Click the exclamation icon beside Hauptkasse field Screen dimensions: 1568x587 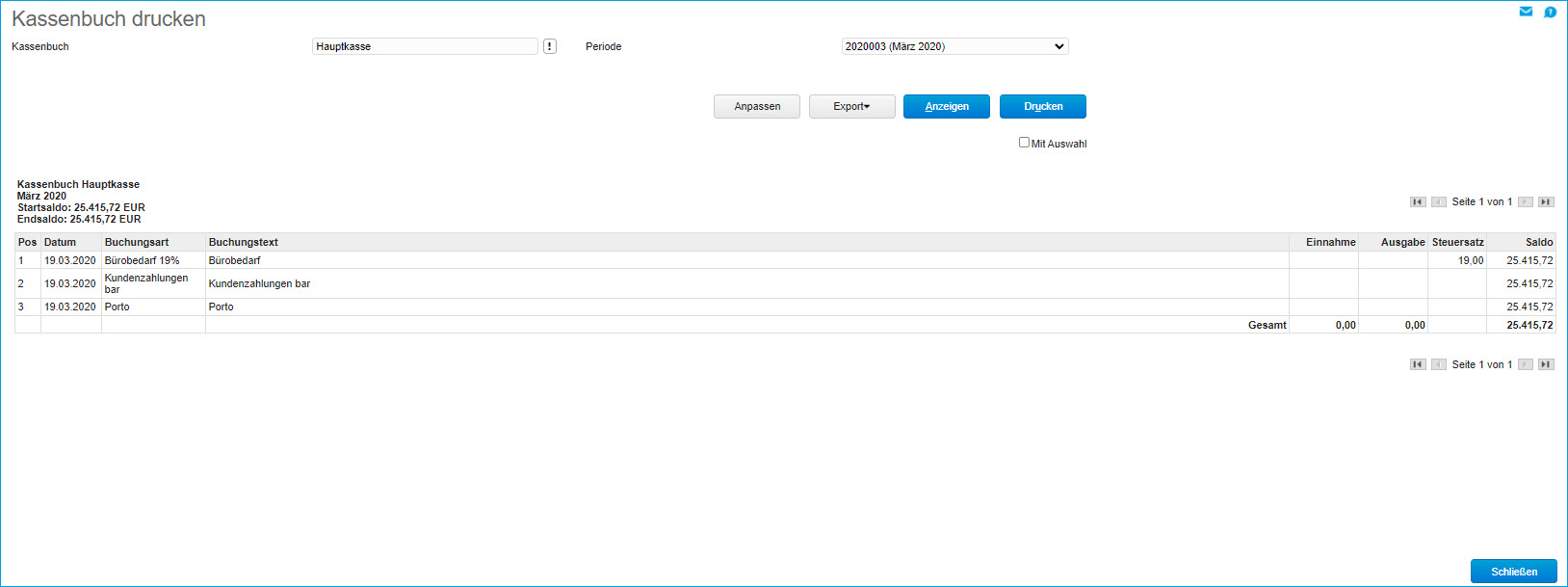[x=550, y=46]
